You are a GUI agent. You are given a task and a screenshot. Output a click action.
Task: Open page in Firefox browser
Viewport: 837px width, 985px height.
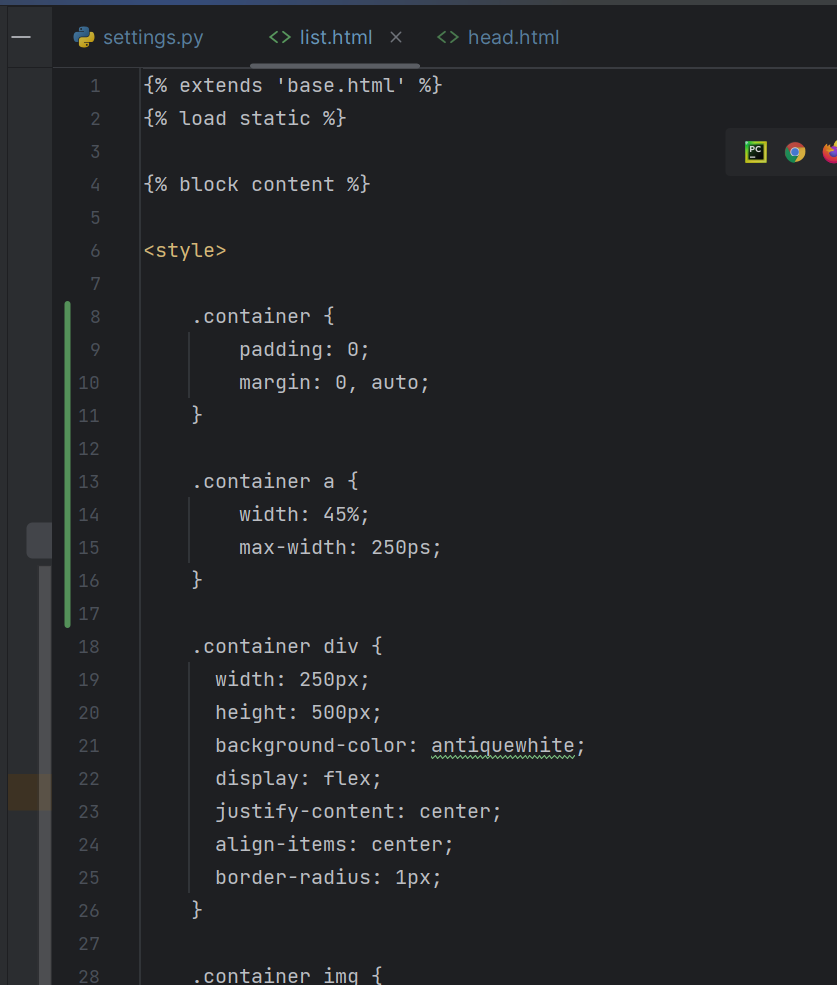830,152
